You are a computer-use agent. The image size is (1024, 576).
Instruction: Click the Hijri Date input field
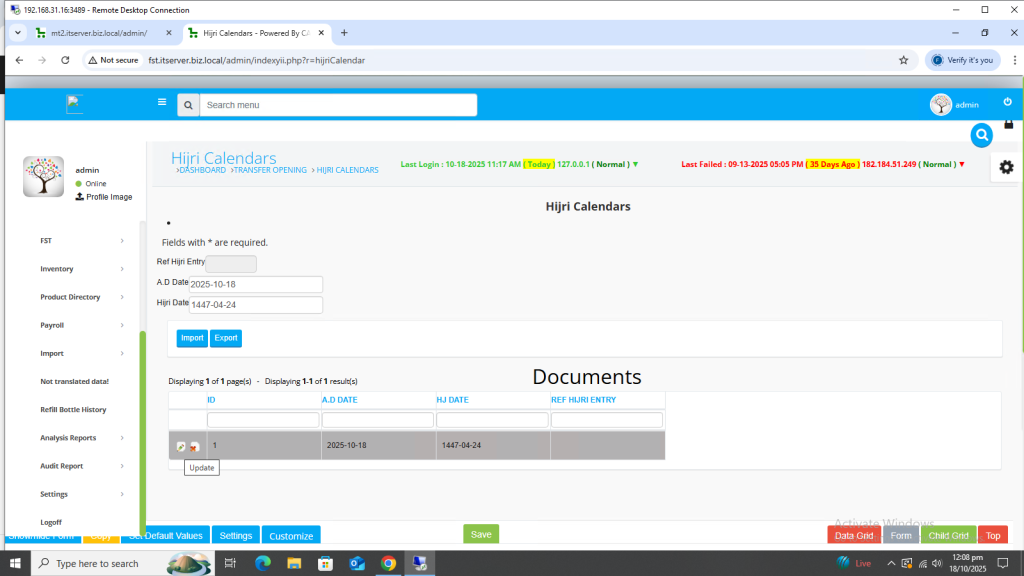[x=256, y=305]
